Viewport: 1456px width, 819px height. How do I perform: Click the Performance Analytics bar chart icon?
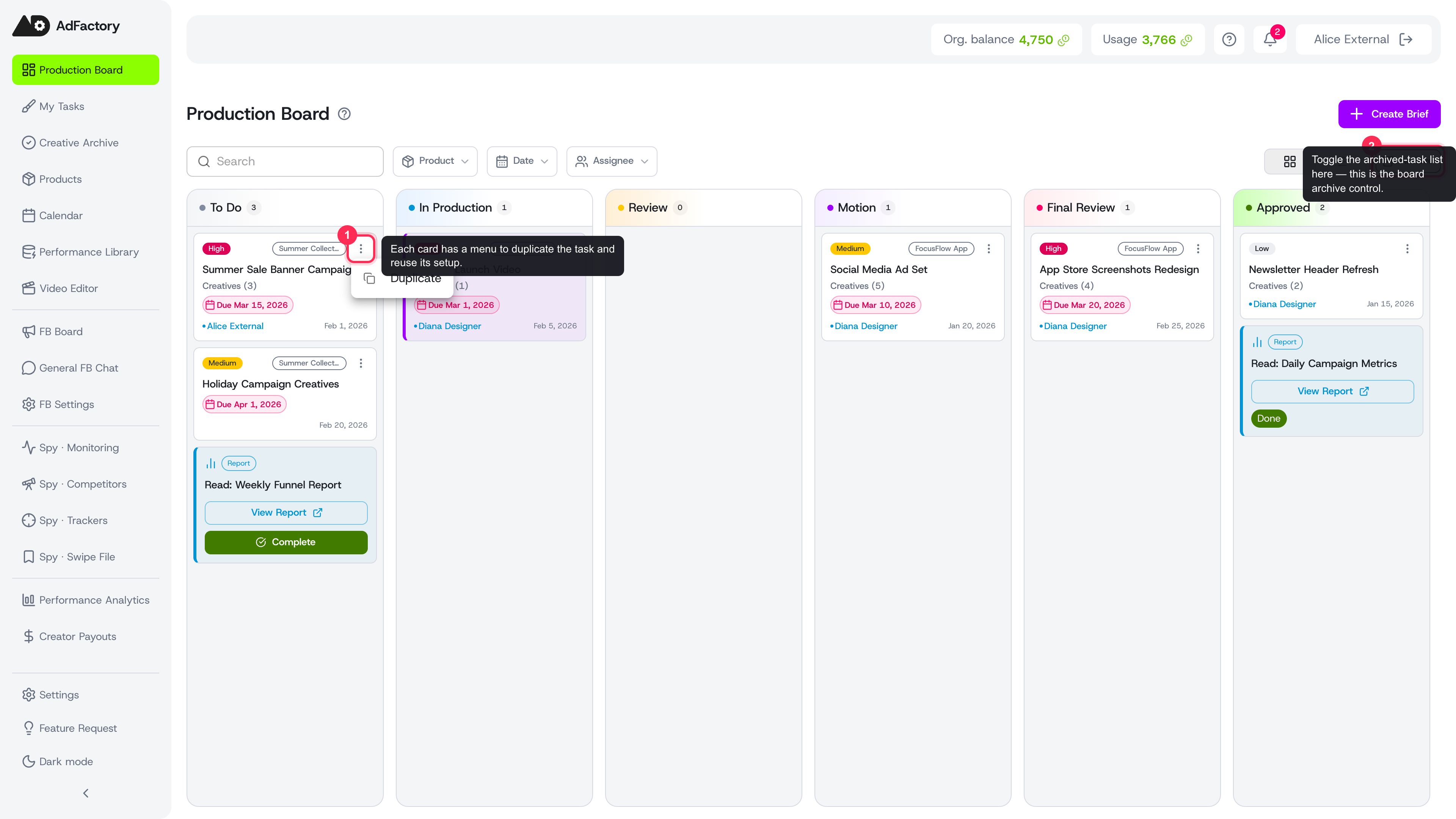click(x=28, y=600)
